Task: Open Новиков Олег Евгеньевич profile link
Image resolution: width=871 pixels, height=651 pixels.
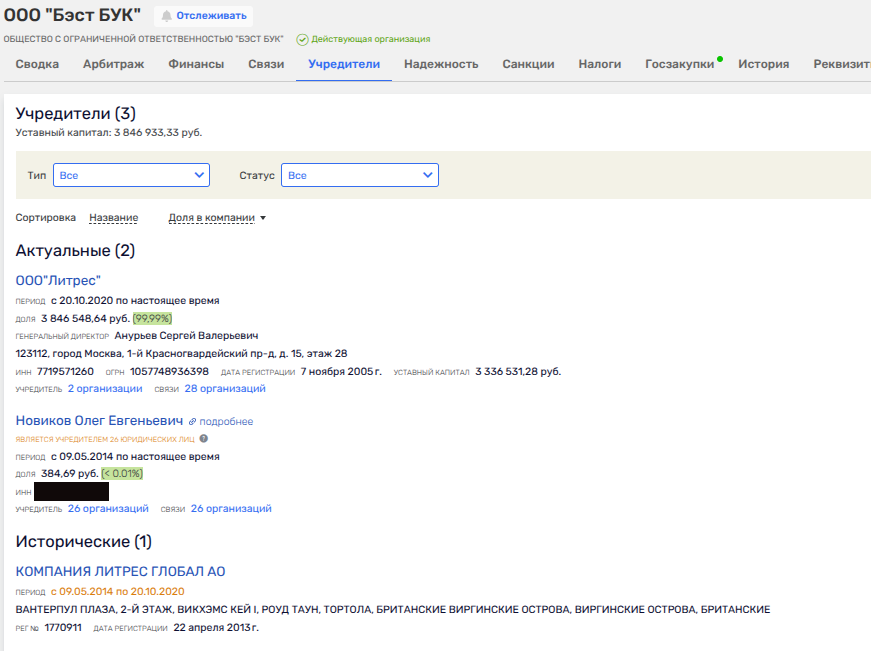Action: pyautogui.click(x=99, y=421)
